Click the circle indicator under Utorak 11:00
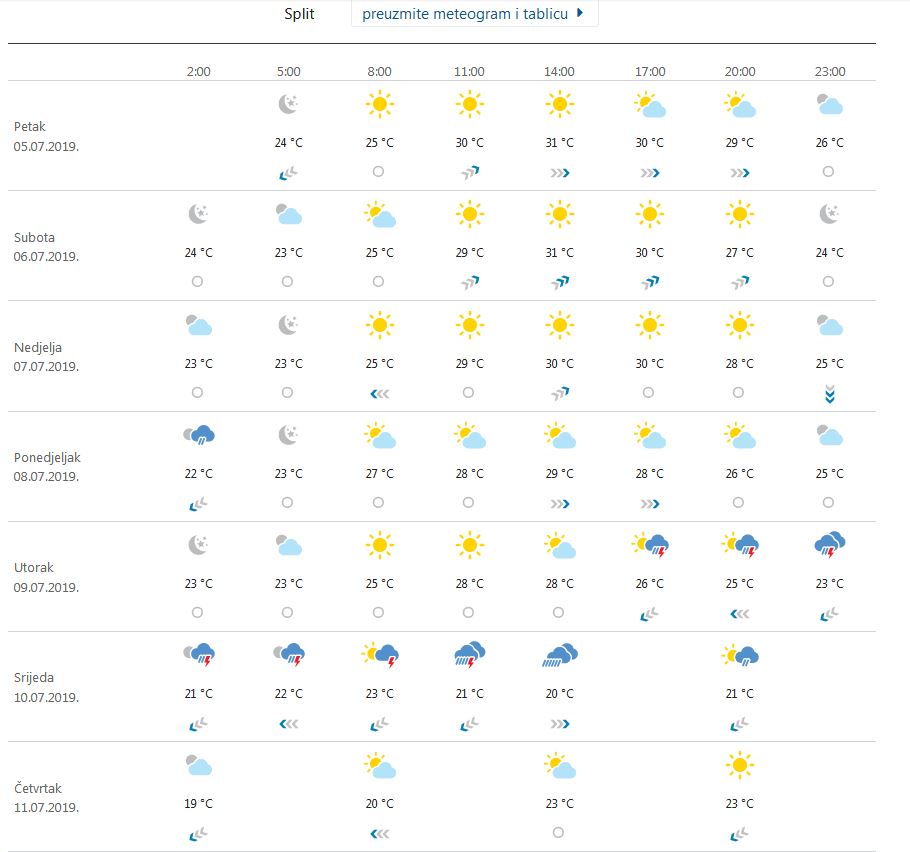910x852 pixels. pyautogui.click(x=468, y=611)
